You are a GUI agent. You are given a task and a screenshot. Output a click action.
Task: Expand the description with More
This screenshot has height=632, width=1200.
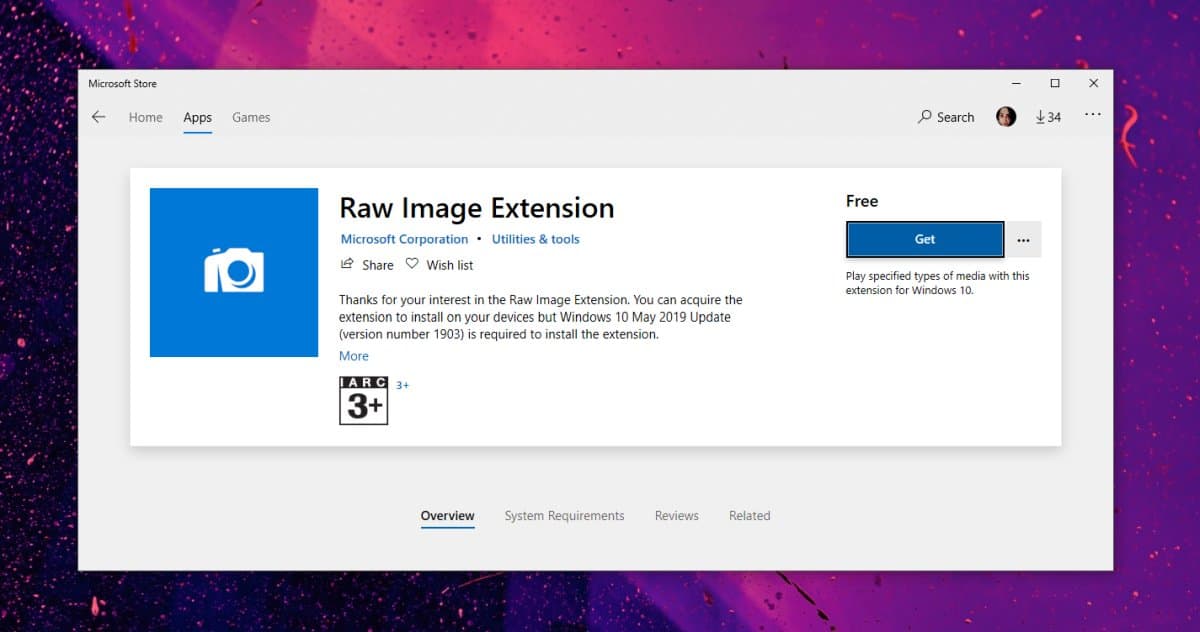point(354,356)
